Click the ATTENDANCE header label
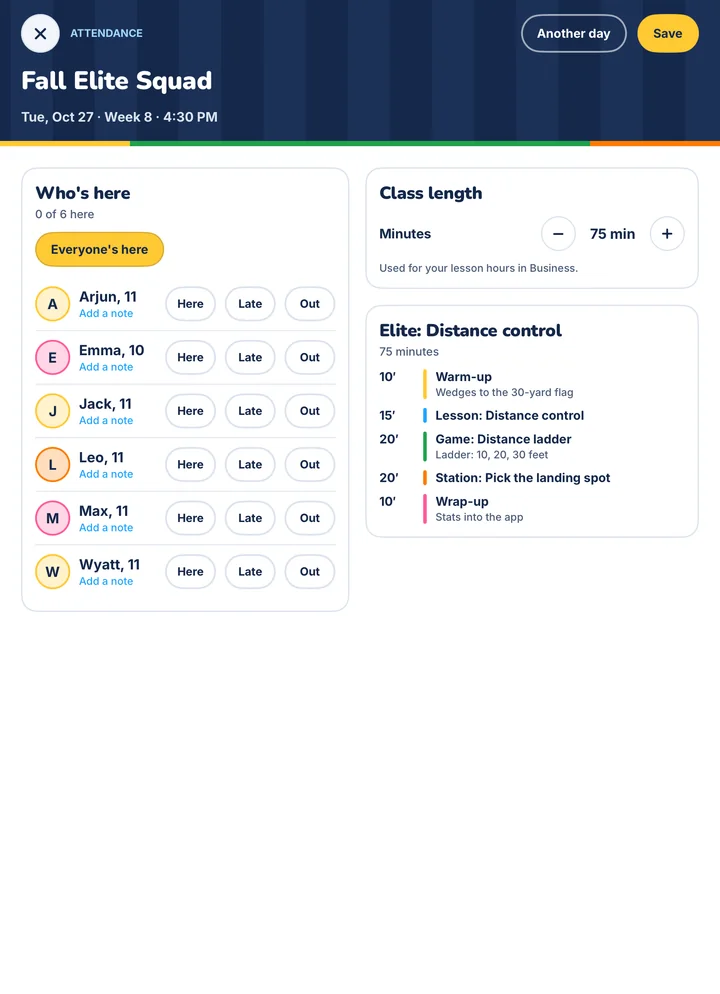The width and height of the screenshot is (720, 994). coord(106,34)
